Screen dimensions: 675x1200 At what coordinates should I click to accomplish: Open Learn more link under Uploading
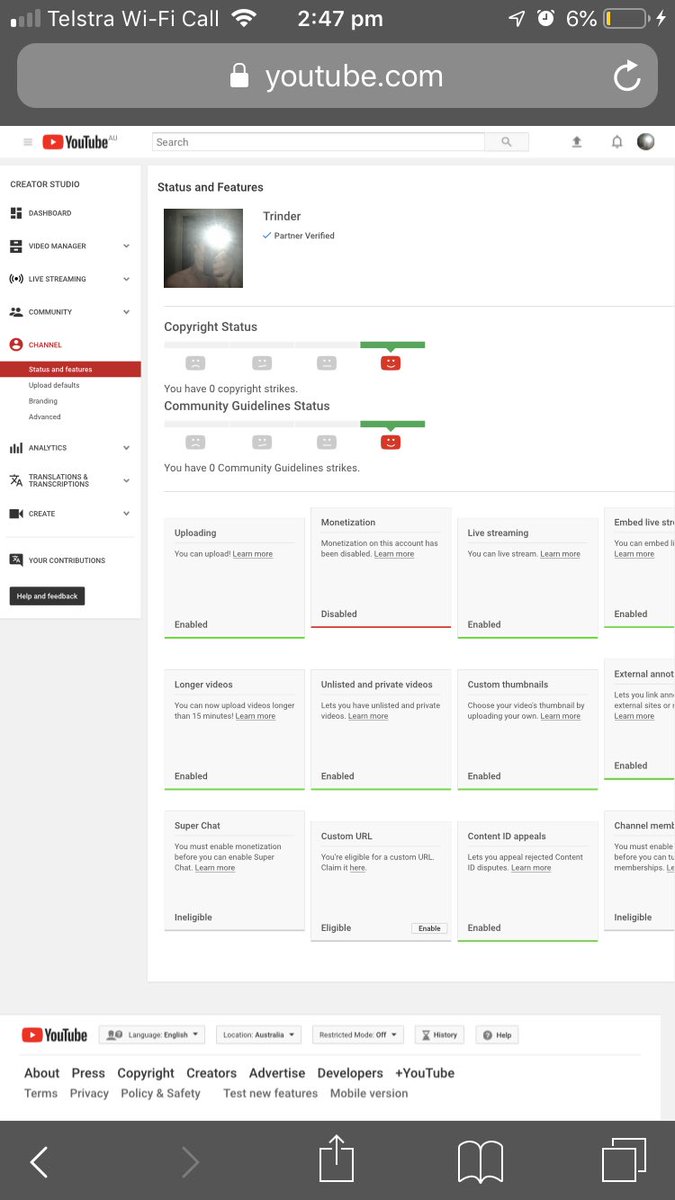coord(253,554)
